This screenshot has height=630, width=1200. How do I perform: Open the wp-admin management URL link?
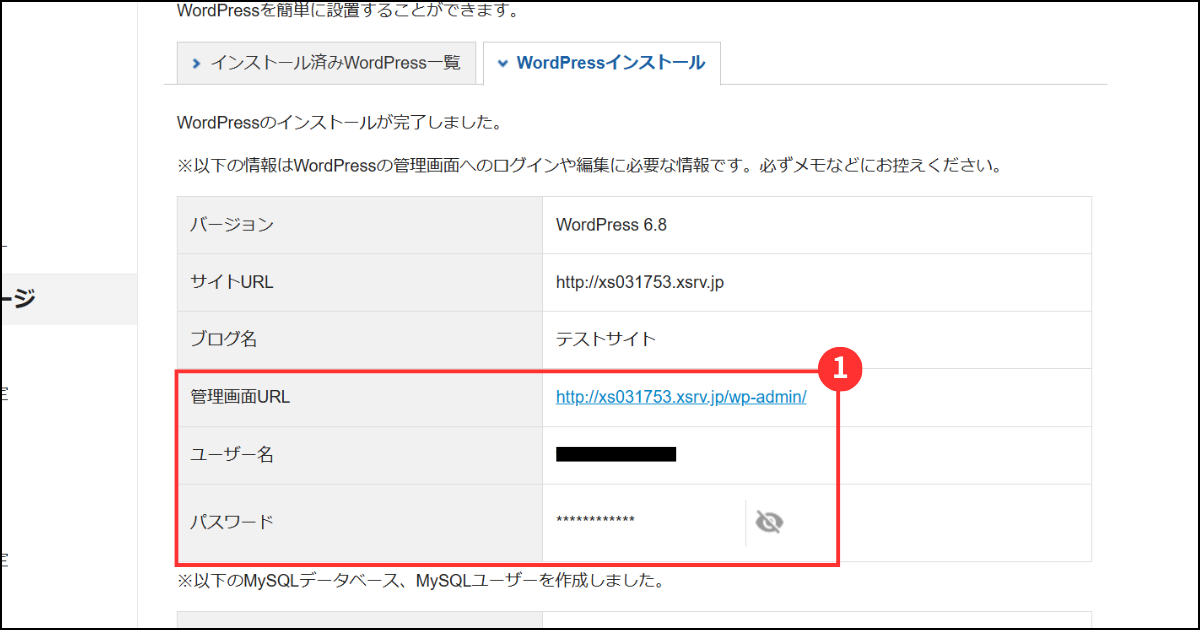tap(681, 397)
